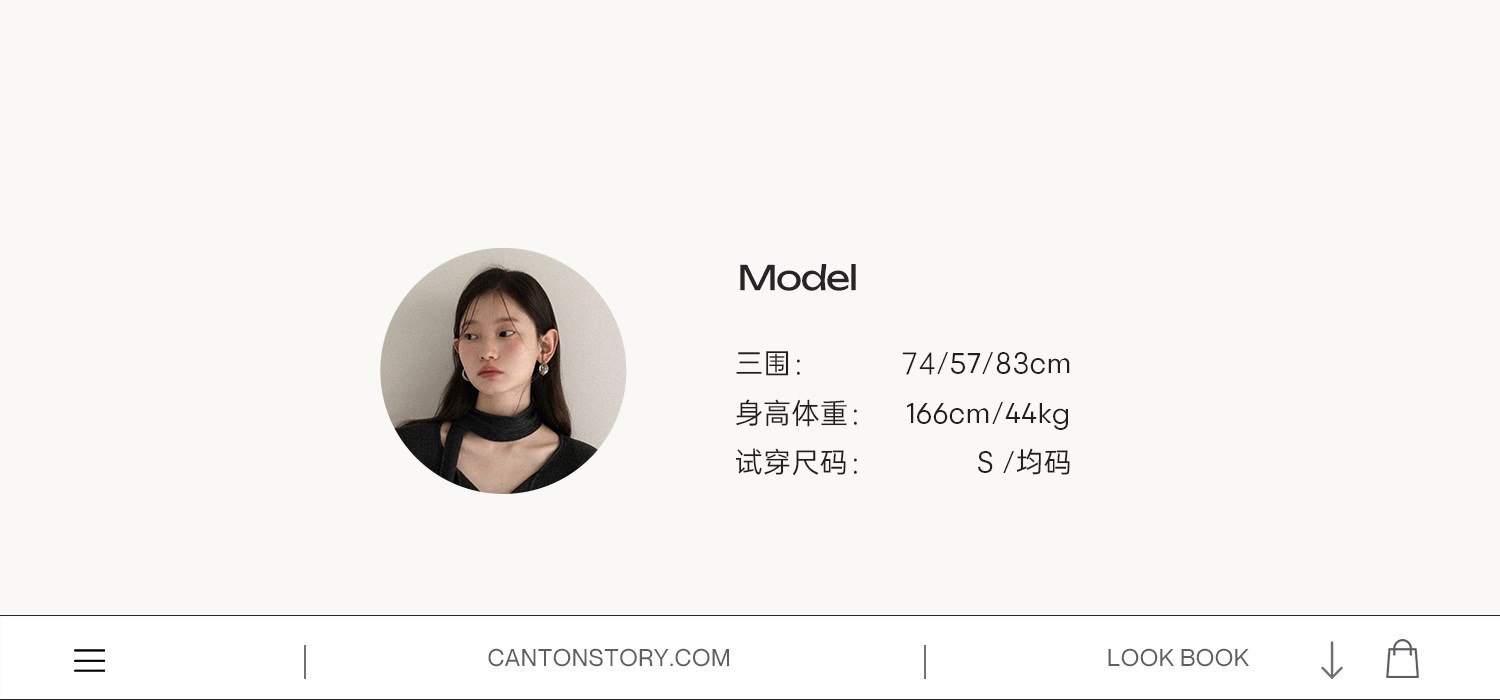Click the divider right of CANTONSTORY.COM
Screen dimensions: 1500x700
click(x=925, y=662)
